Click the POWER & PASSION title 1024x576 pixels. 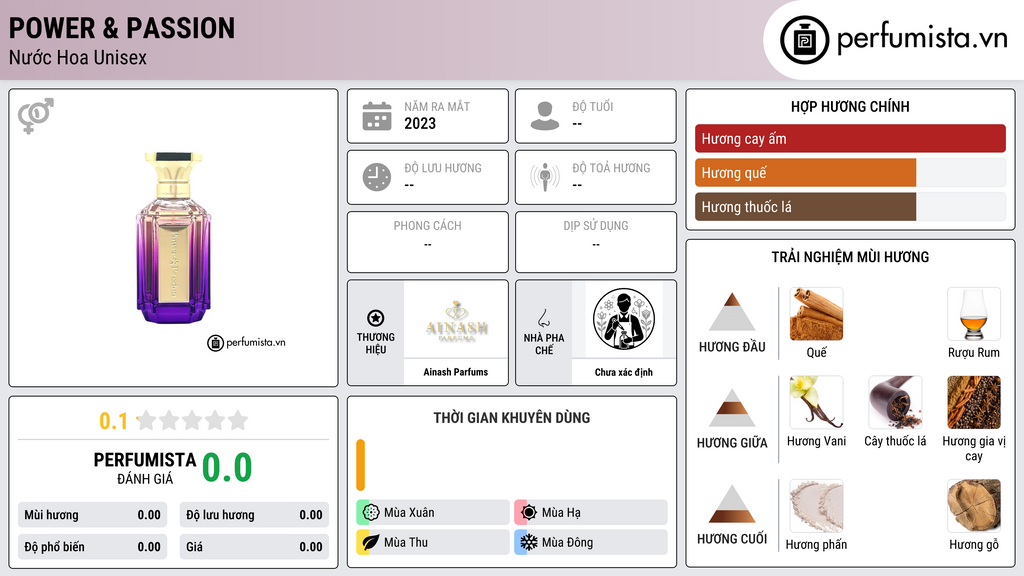[121, 29]
